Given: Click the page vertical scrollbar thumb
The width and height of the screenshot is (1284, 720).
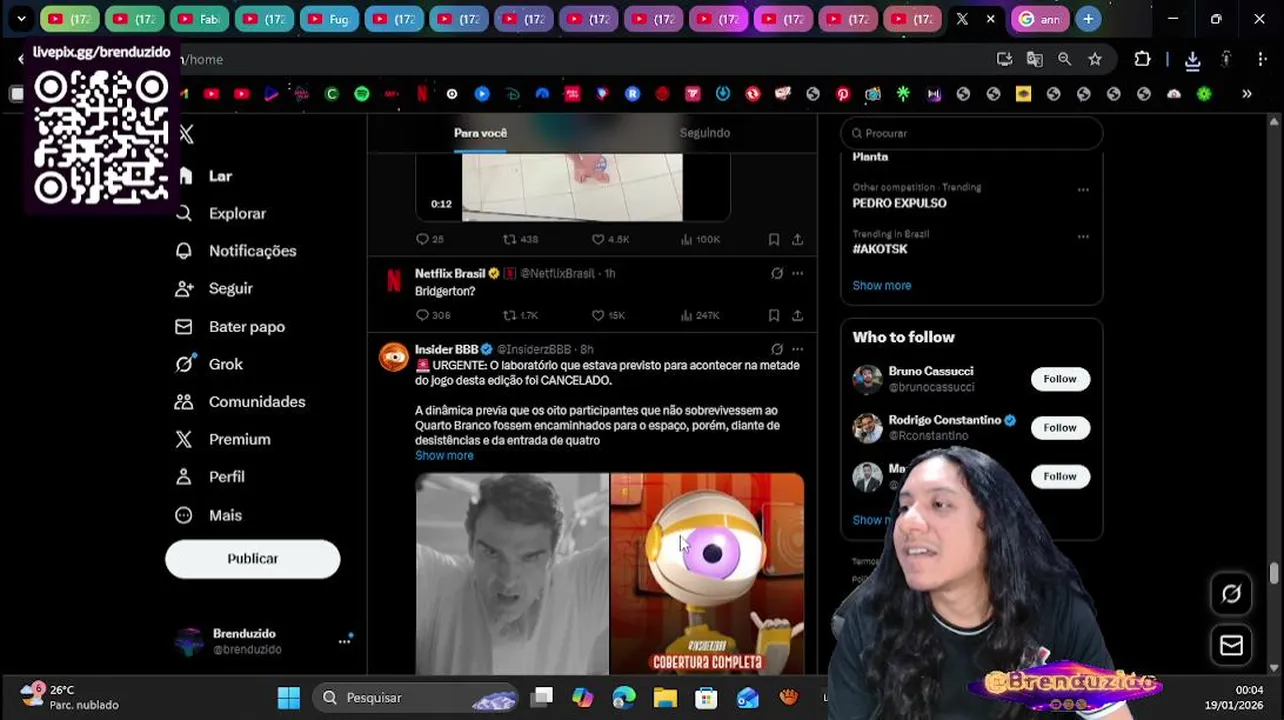Looking at the screenshot, I should [1273, 573].
